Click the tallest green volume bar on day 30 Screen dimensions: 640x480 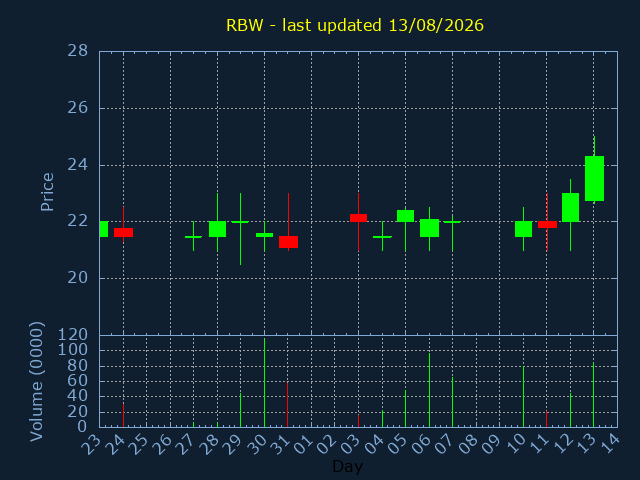click(x=264, y=382)
